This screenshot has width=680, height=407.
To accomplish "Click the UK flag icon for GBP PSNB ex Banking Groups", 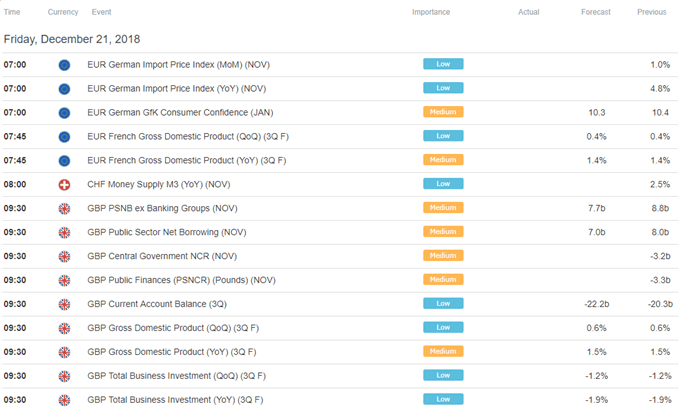I will coord(64,209).
